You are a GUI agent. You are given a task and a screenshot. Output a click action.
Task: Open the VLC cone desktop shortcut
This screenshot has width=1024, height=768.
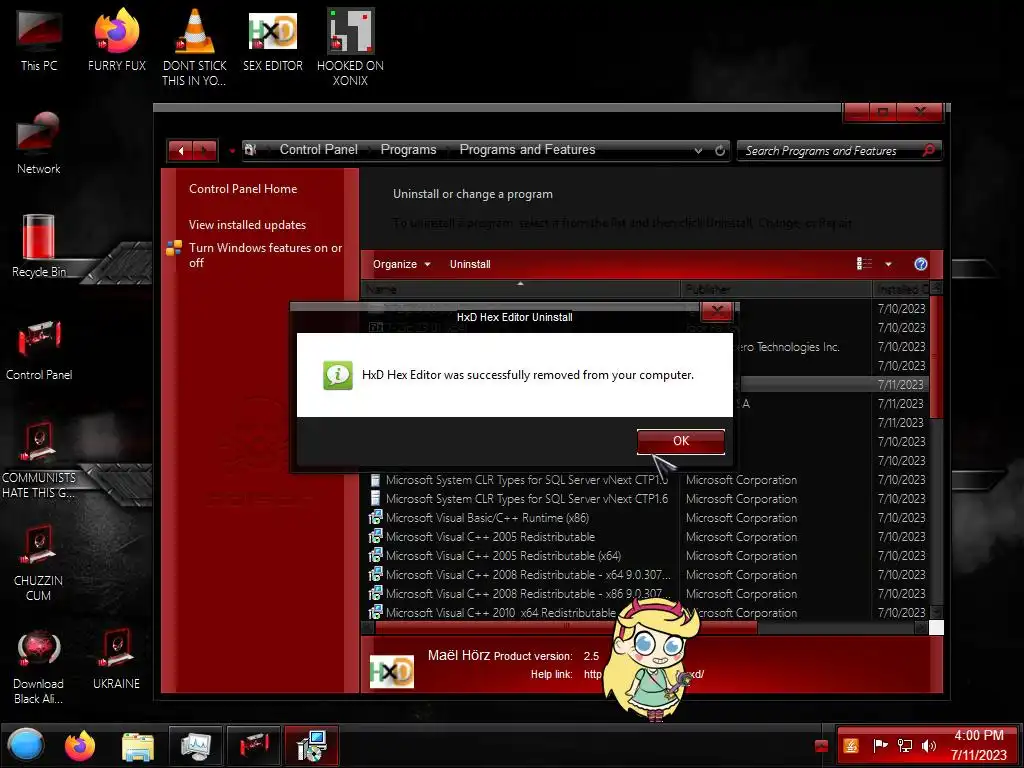click(195, 47)
